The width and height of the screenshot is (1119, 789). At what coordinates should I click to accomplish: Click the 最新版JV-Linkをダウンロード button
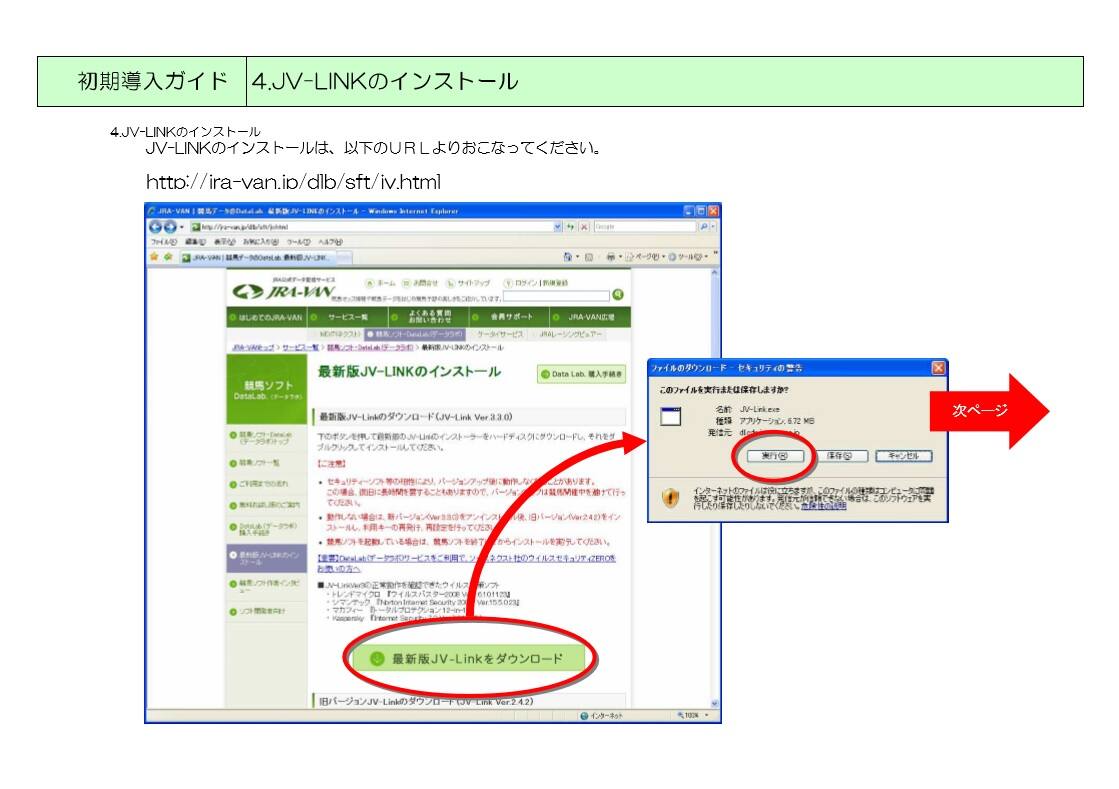[x=470, y=658]
